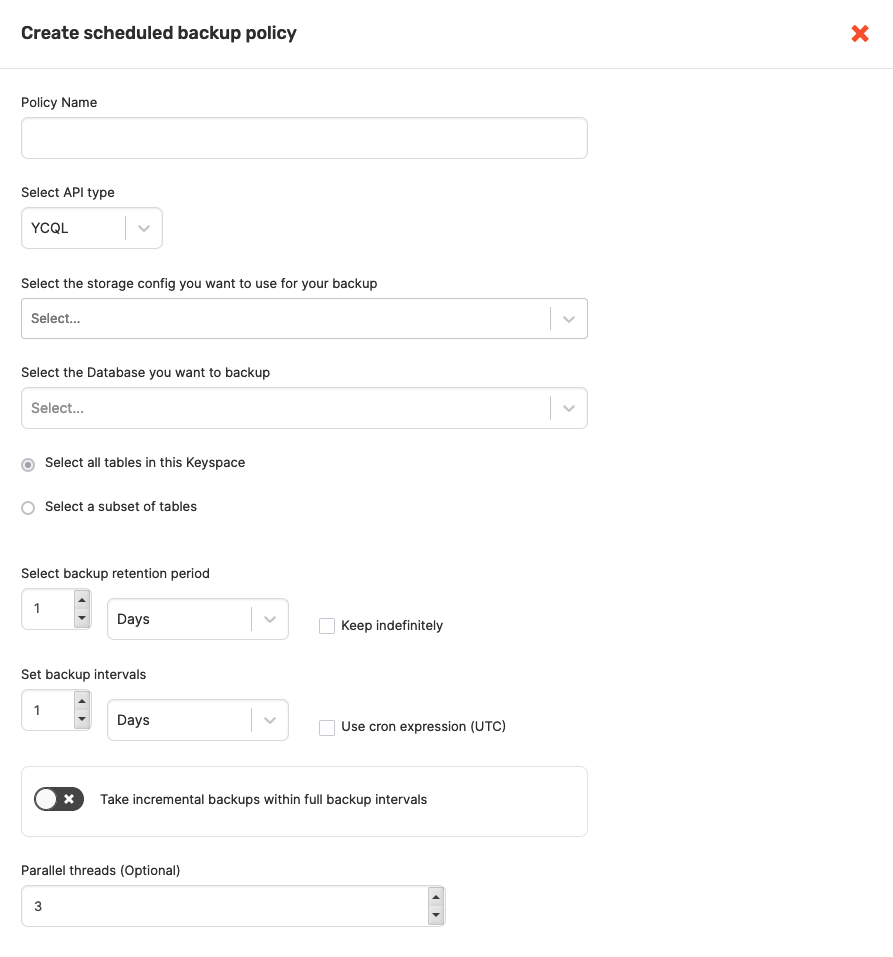
Task: Increment the Parallel threads value
Action: pyautogui.click(x=436, y=898)
